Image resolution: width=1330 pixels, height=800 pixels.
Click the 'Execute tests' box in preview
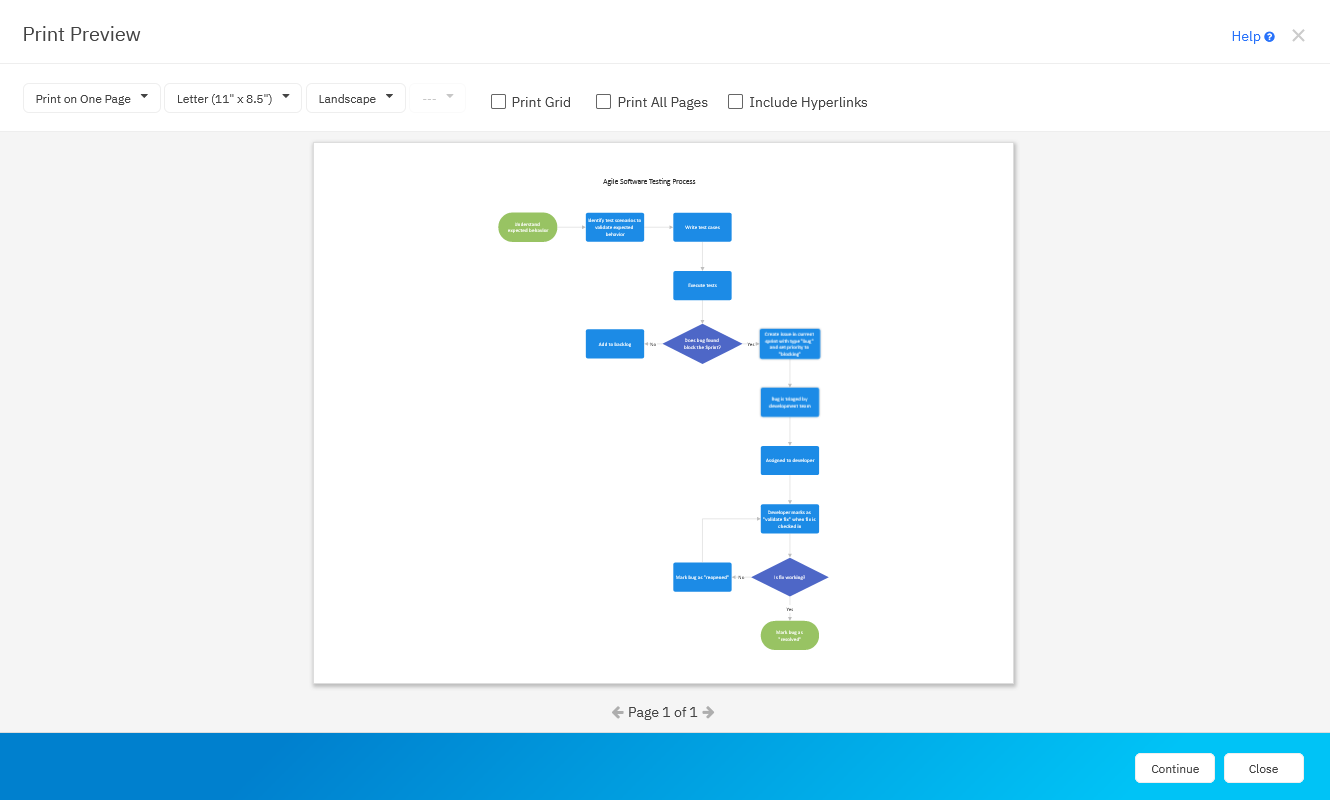pyautogui.click(x=702, y=285)
